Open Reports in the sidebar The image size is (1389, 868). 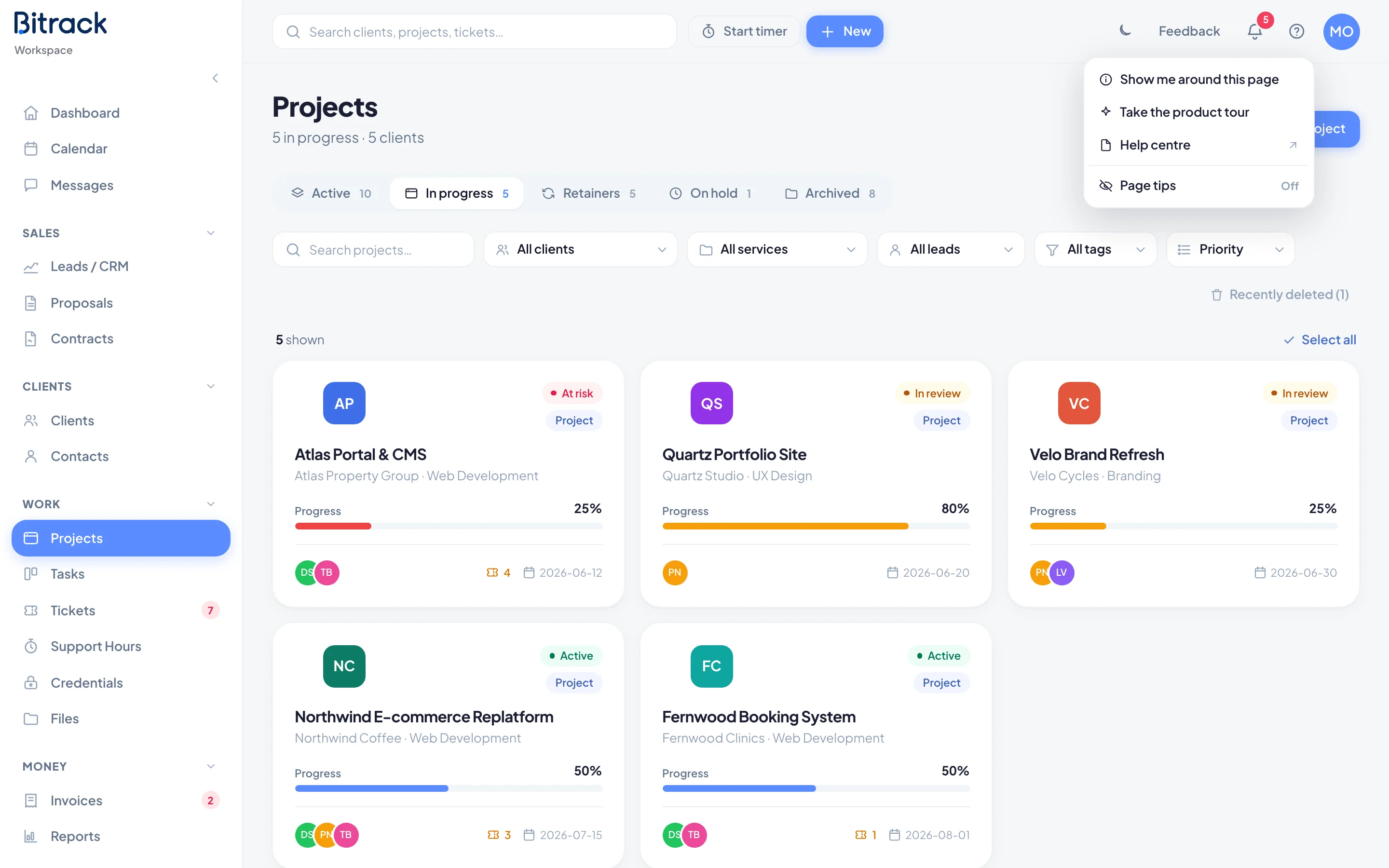tap(121, 837)
